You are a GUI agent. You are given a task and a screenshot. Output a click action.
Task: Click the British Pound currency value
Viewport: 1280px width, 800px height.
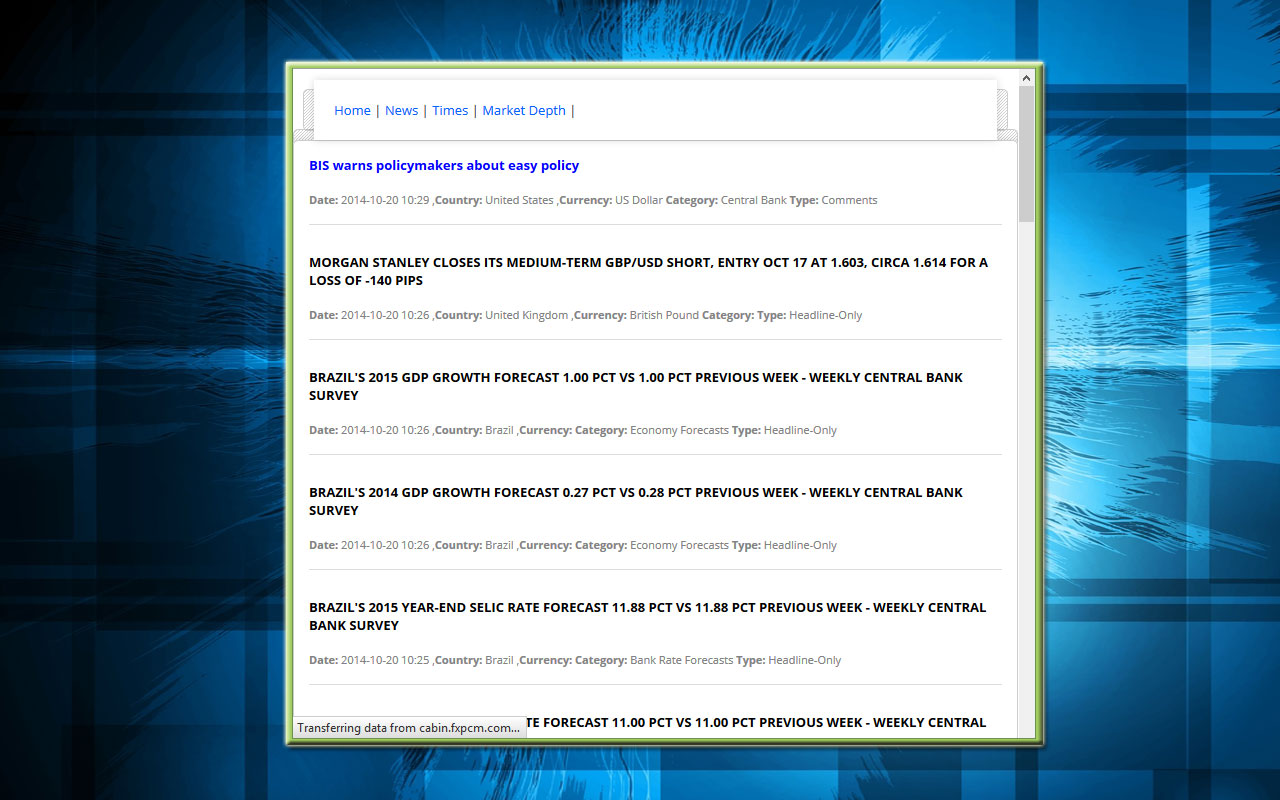[x=664, y=316]
